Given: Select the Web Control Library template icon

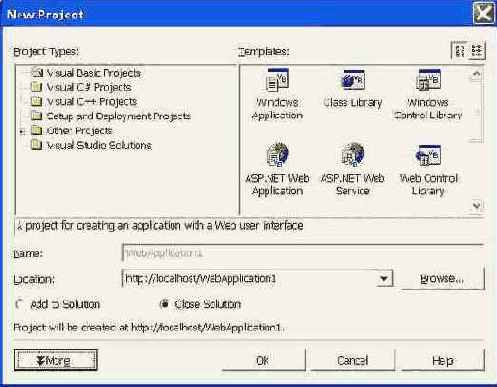Looking at the screenshot, I should pyautogui.click(x=429, y=155).
